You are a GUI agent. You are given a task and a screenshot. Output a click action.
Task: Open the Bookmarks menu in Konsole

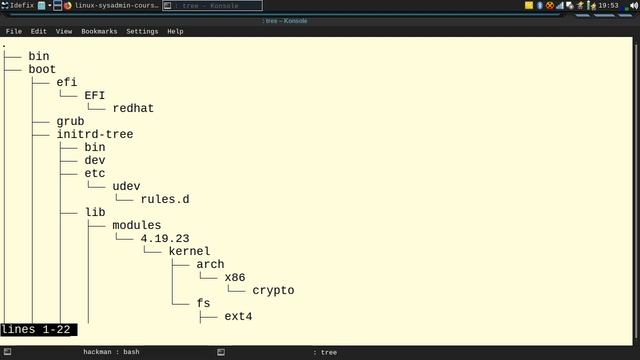[x=99, y=31]
